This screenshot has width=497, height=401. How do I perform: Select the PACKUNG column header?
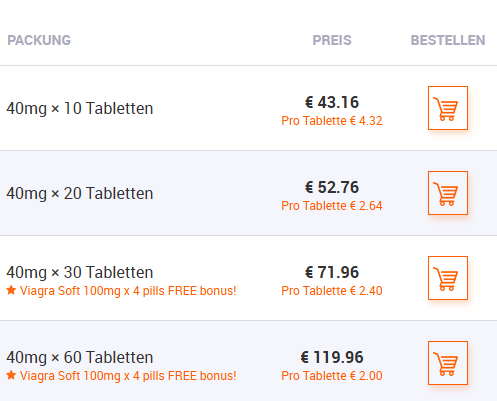(39, 40)
